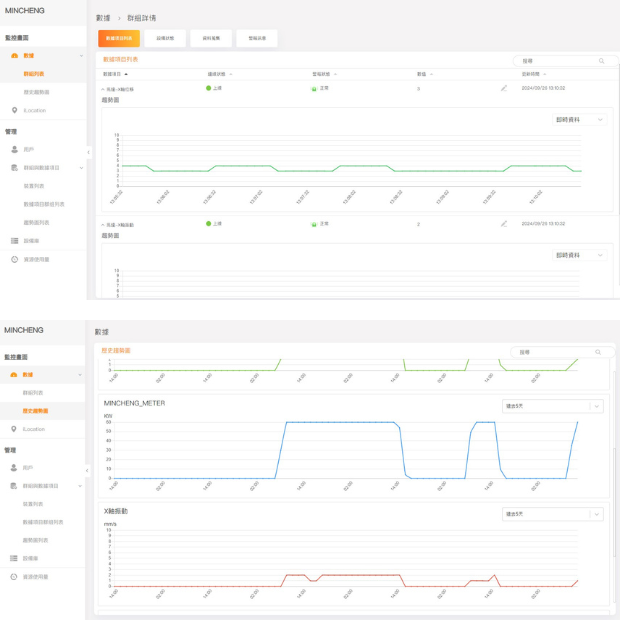Click the iLocation pin icon on the 歷史趨勢圖 page sidebar

[x=14, y=429]
